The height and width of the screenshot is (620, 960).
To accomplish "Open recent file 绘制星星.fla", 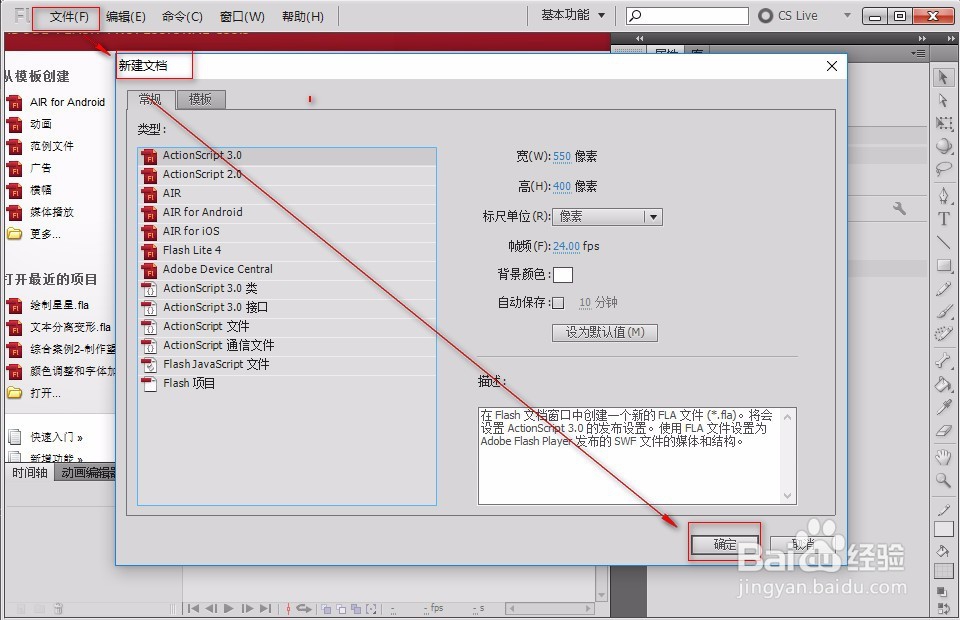I will 59,305.
